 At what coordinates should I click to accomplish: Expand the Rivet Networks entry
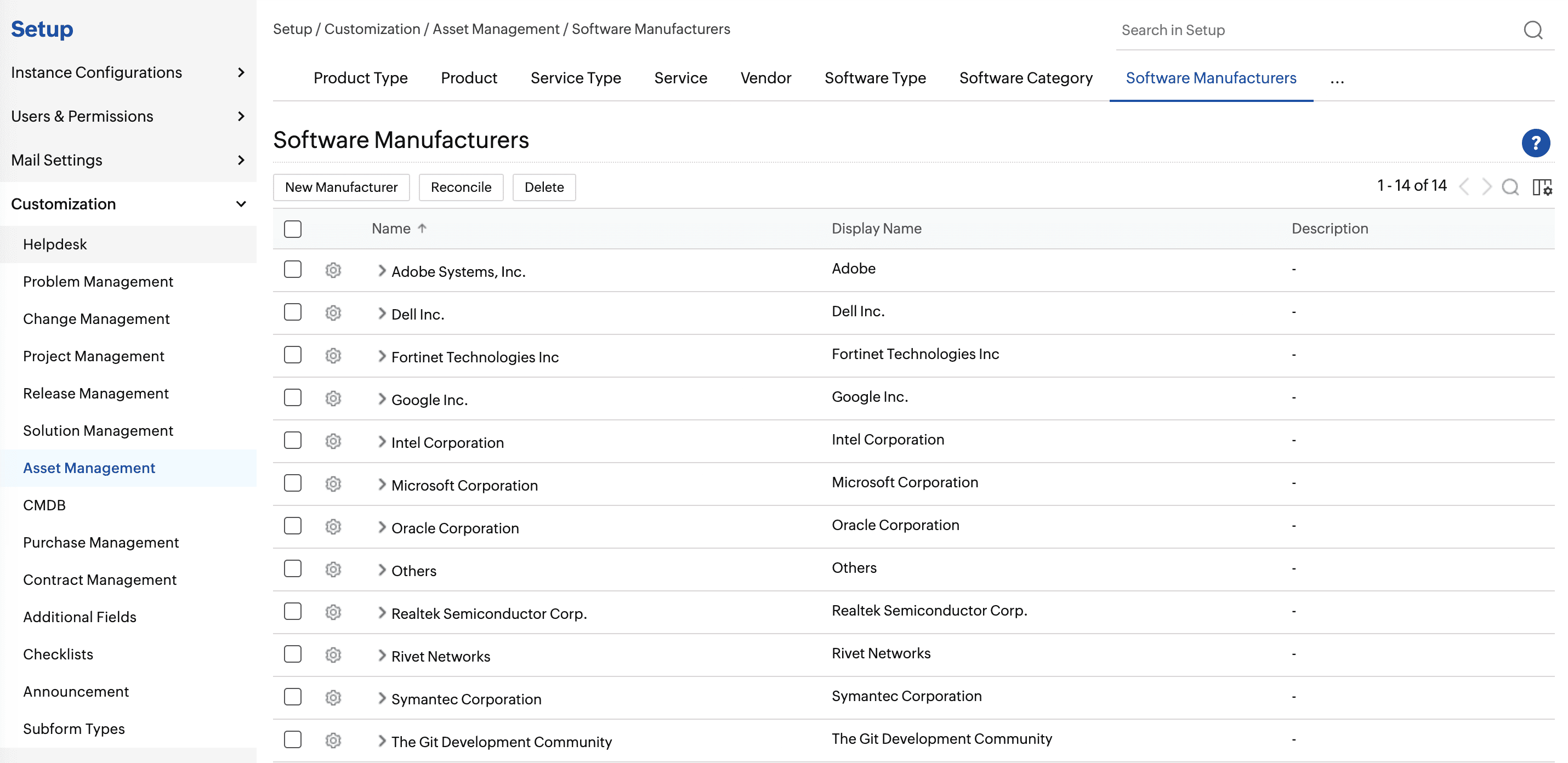pos(381,654)
